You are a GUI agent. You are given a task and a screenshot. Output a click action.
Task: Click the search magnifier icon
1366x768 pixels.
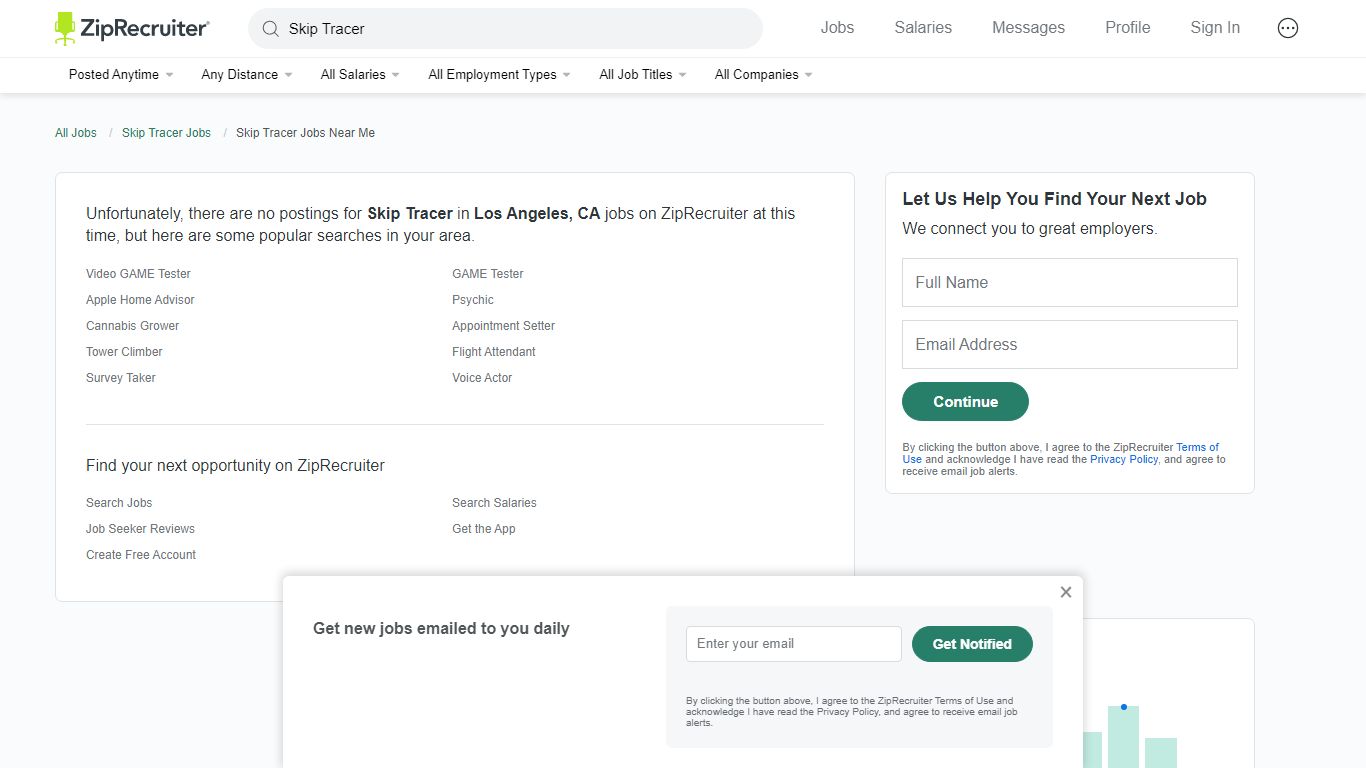[270, 29]
